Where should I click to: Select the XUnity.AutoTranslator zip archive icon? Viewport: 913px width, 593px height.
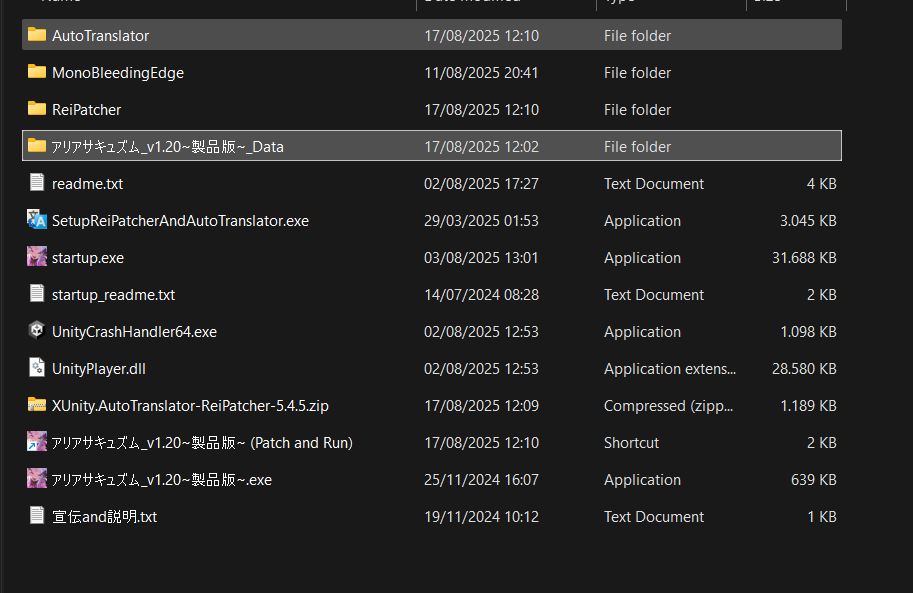tap(37, 405)
